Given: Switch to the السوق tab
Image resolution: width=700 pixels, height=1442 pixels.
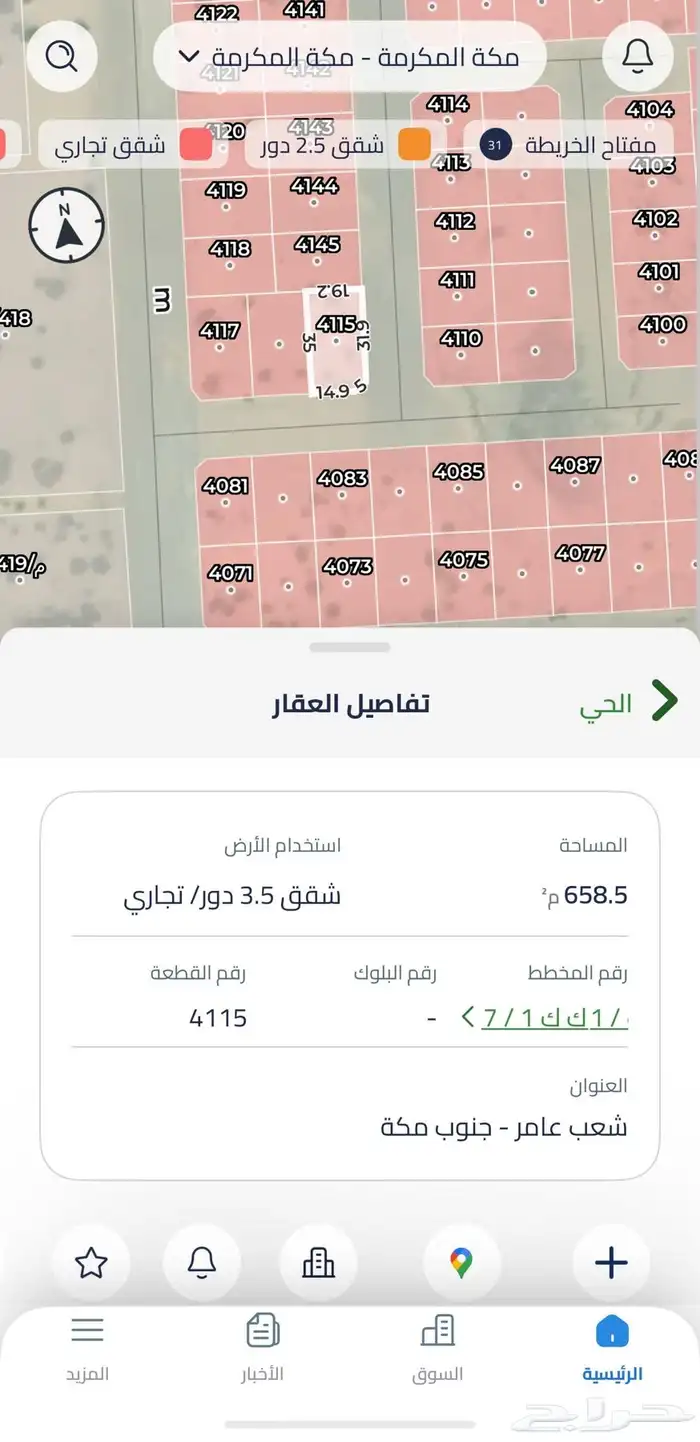Looking at the screenshot, I should (x=437, y=1347).
